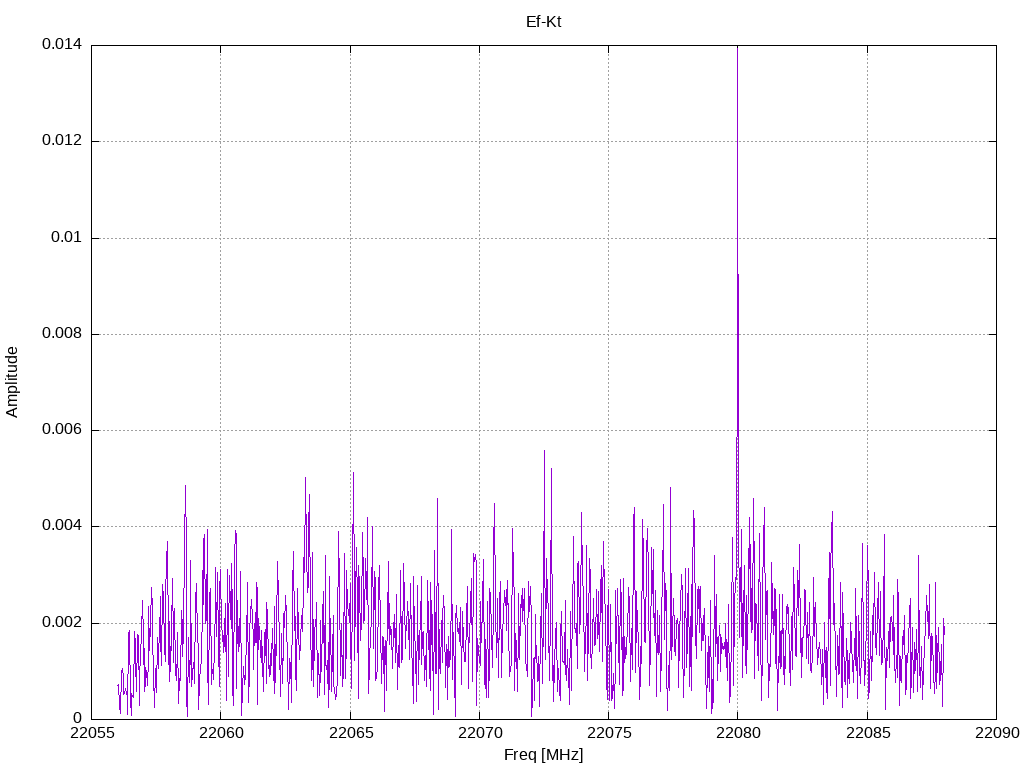Image resolution: width=1024 pixels, height=768 pixels.
Task: Select the 0.006 y-axis tick label
Action: (x=61, y=430)
